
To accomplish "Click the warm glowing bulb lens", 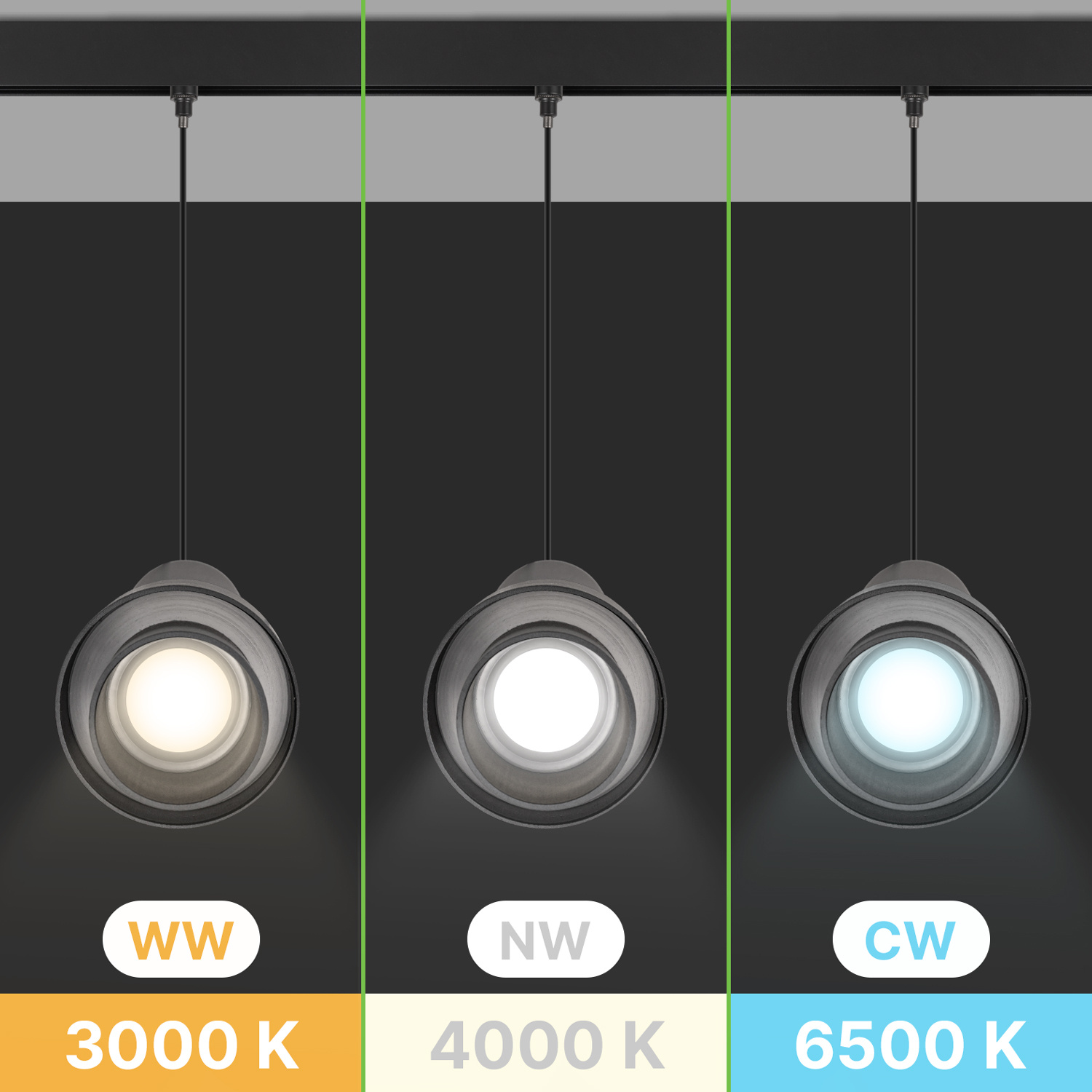I will point(179,700).
